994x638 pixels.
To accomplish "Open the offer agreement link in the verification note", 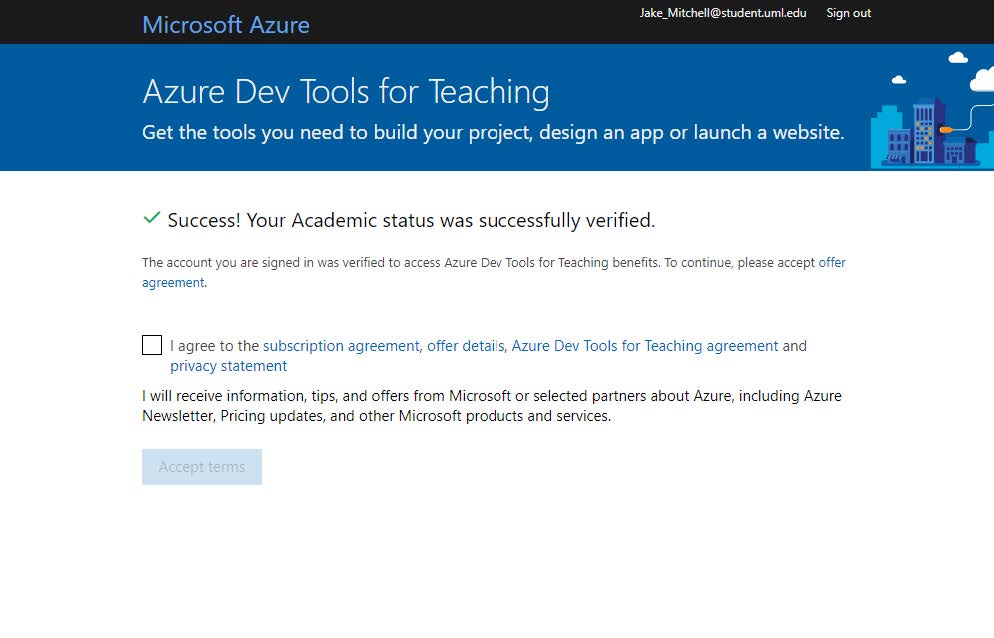I will click(831, 263).
